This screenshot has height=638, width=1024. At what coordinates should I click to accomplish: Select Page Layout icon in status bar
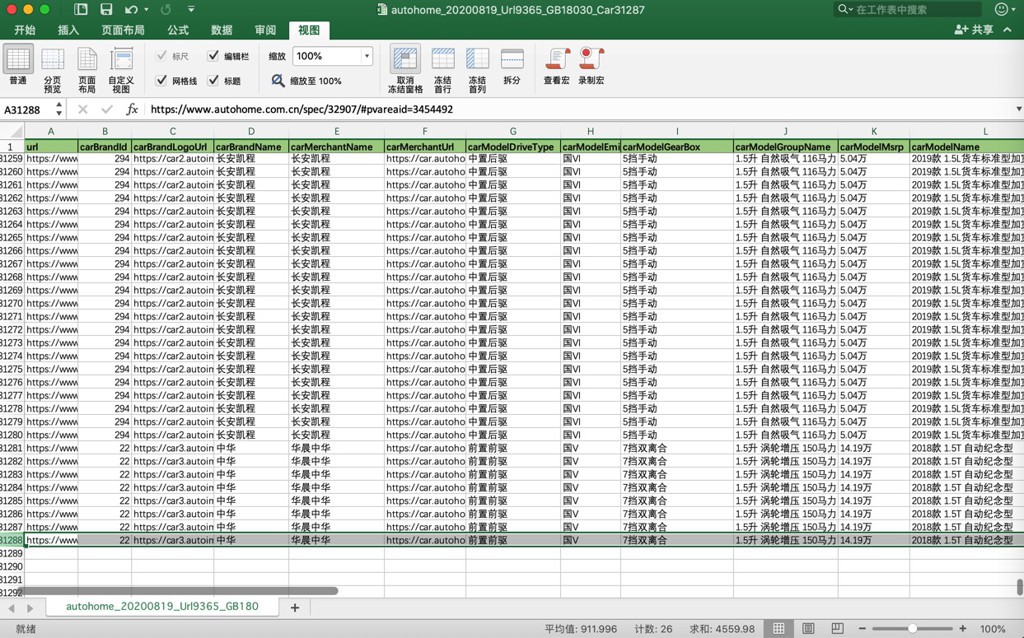coord(808,628)
